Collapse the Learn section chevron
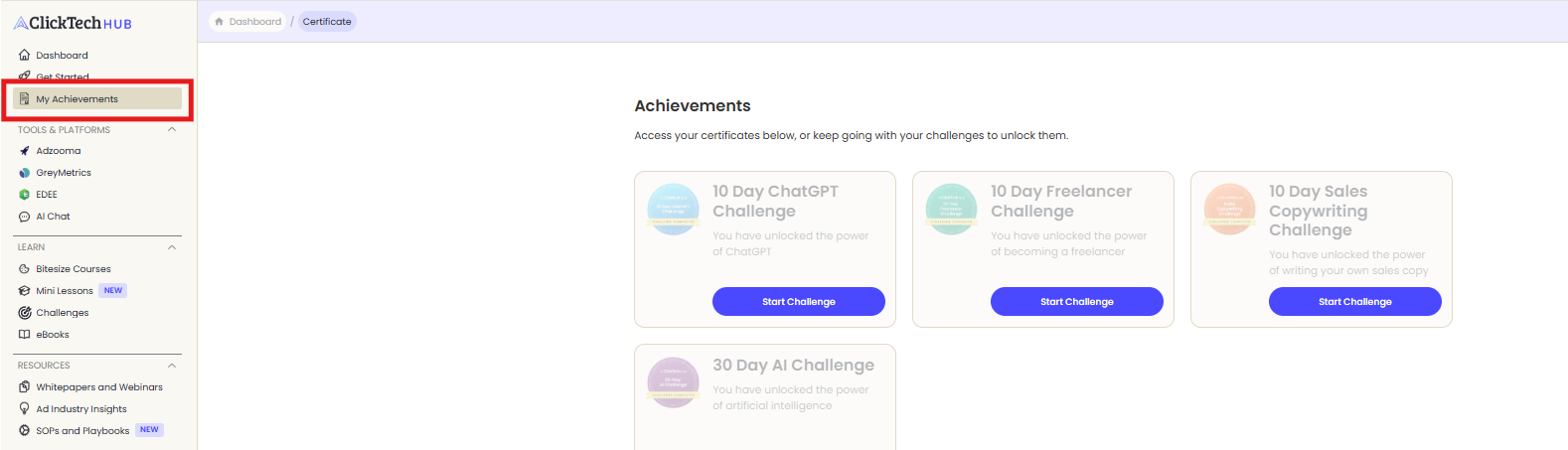This screenshot has width=1568, height=450. [x=172, y=247]
